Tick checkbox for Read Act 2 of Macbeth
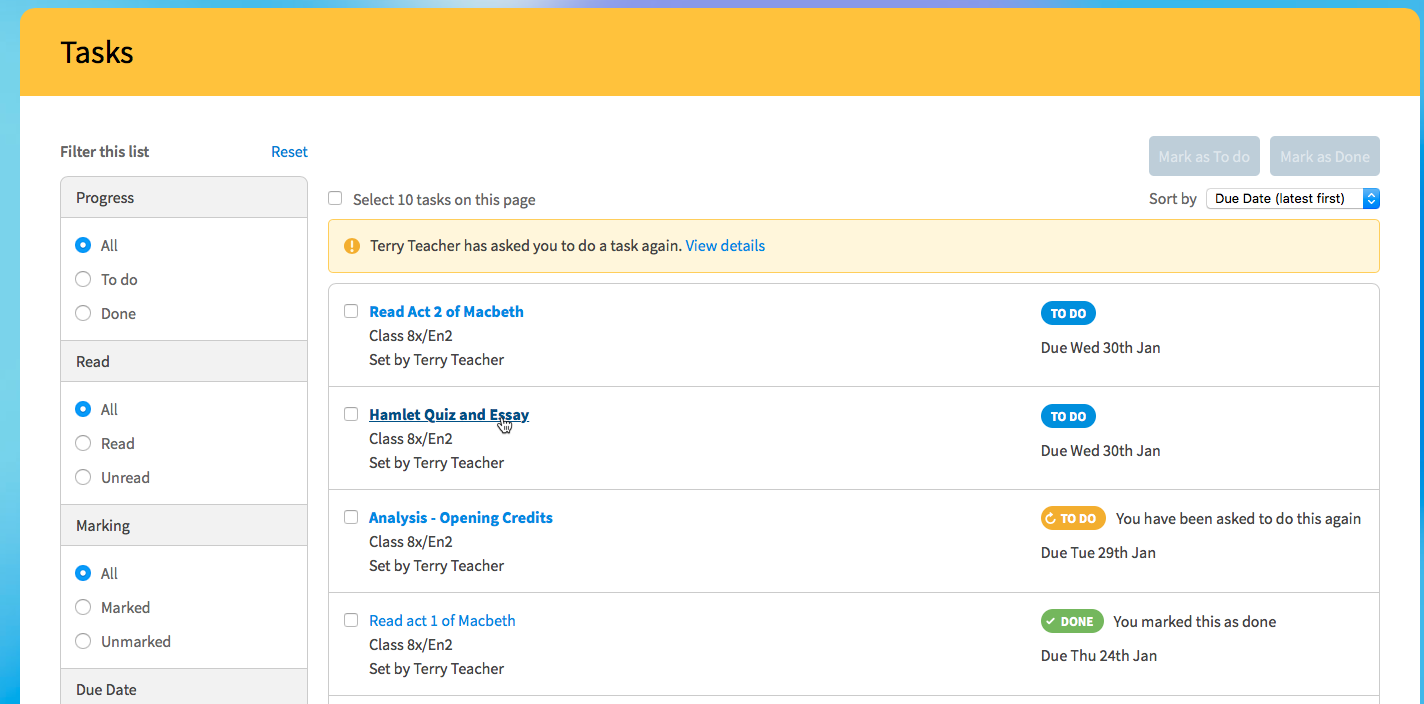1424x704 pixels. [x=351, y=311]
